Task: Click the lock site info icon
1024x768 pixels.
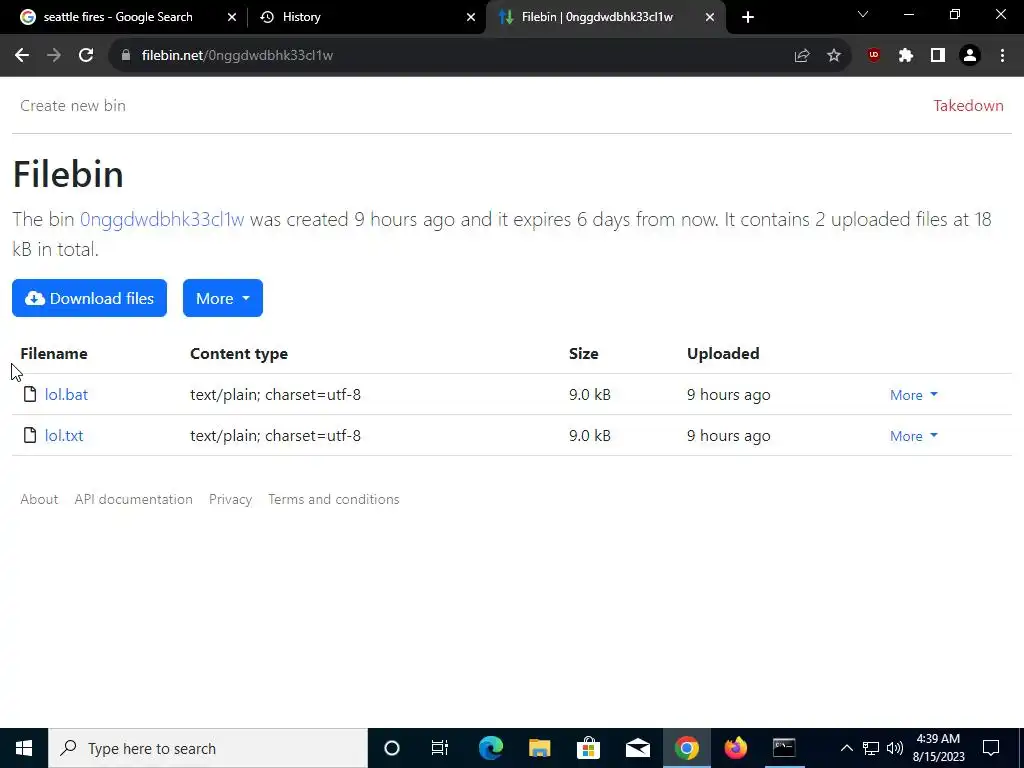Action: pyautogui.click(x=126, y=56)
